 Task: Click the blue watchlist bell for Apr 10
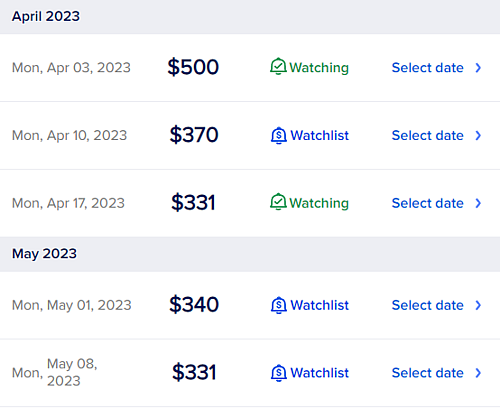tap(279, 135)
